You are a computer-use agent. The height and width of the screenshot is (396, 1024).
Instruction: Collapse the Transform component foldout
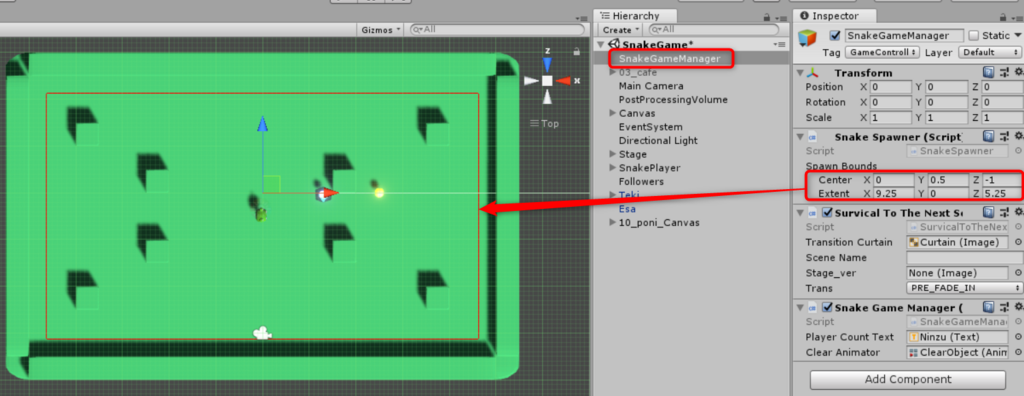pos(800,73)
